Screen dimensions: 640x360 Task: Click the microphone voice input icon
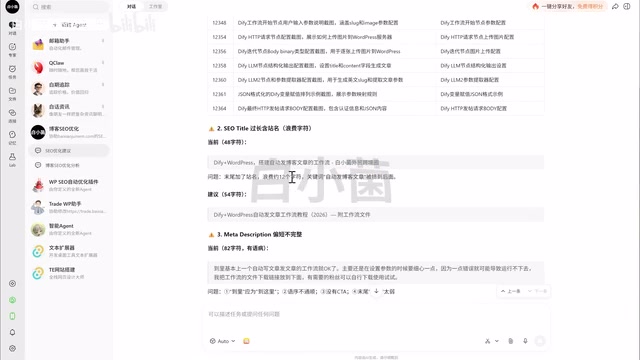pos(525,341)
